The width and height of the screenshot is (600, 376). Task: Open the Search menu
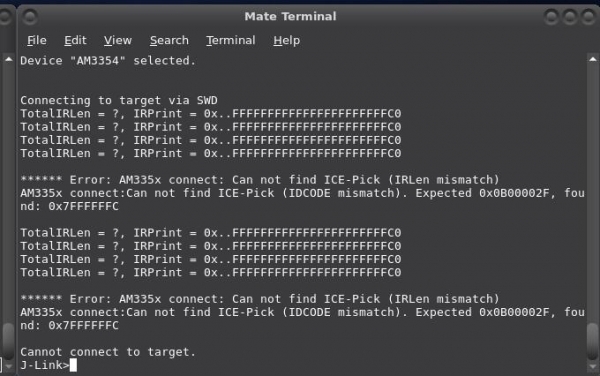click(x=169, y=40)
